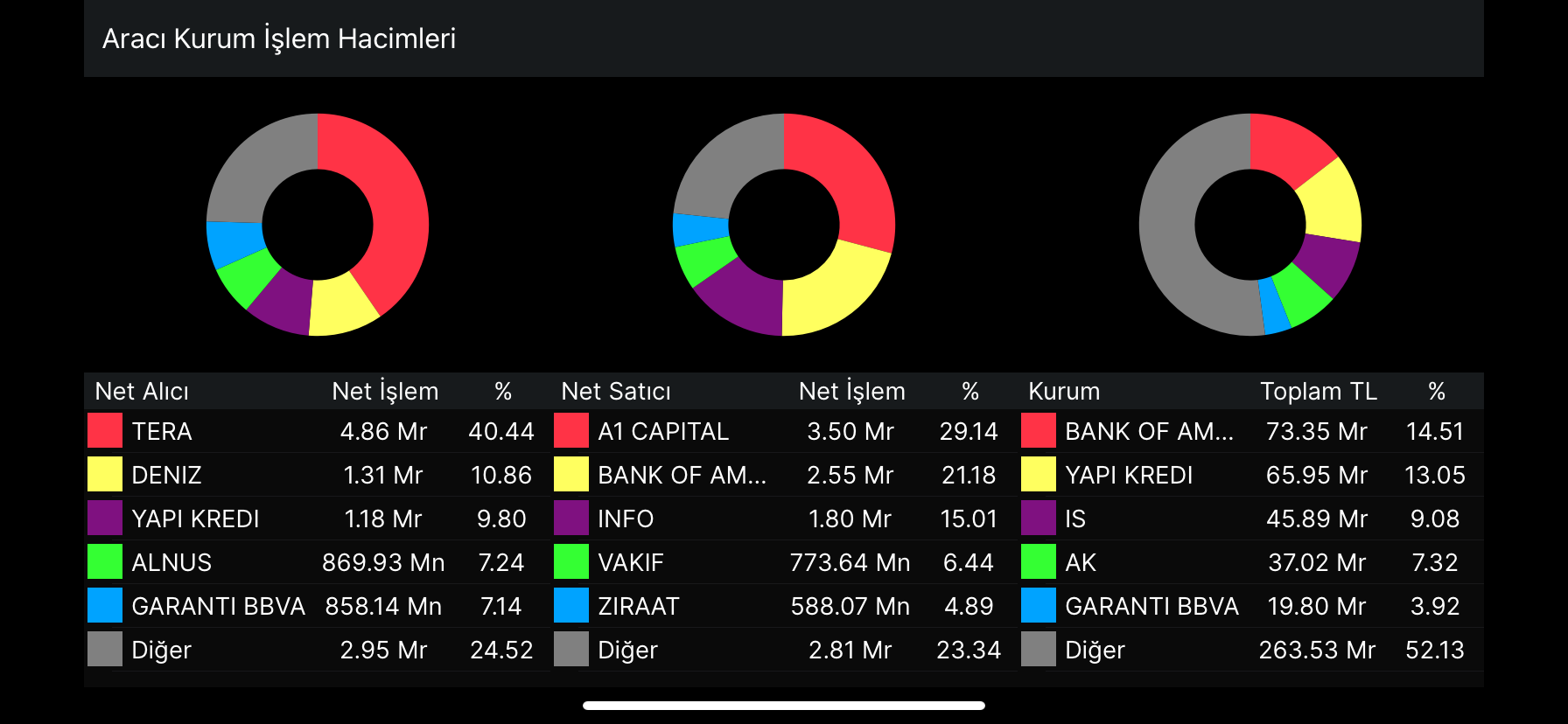Tap the white home indicator bar
This screenshot has height=724, width=1568.
784,706
